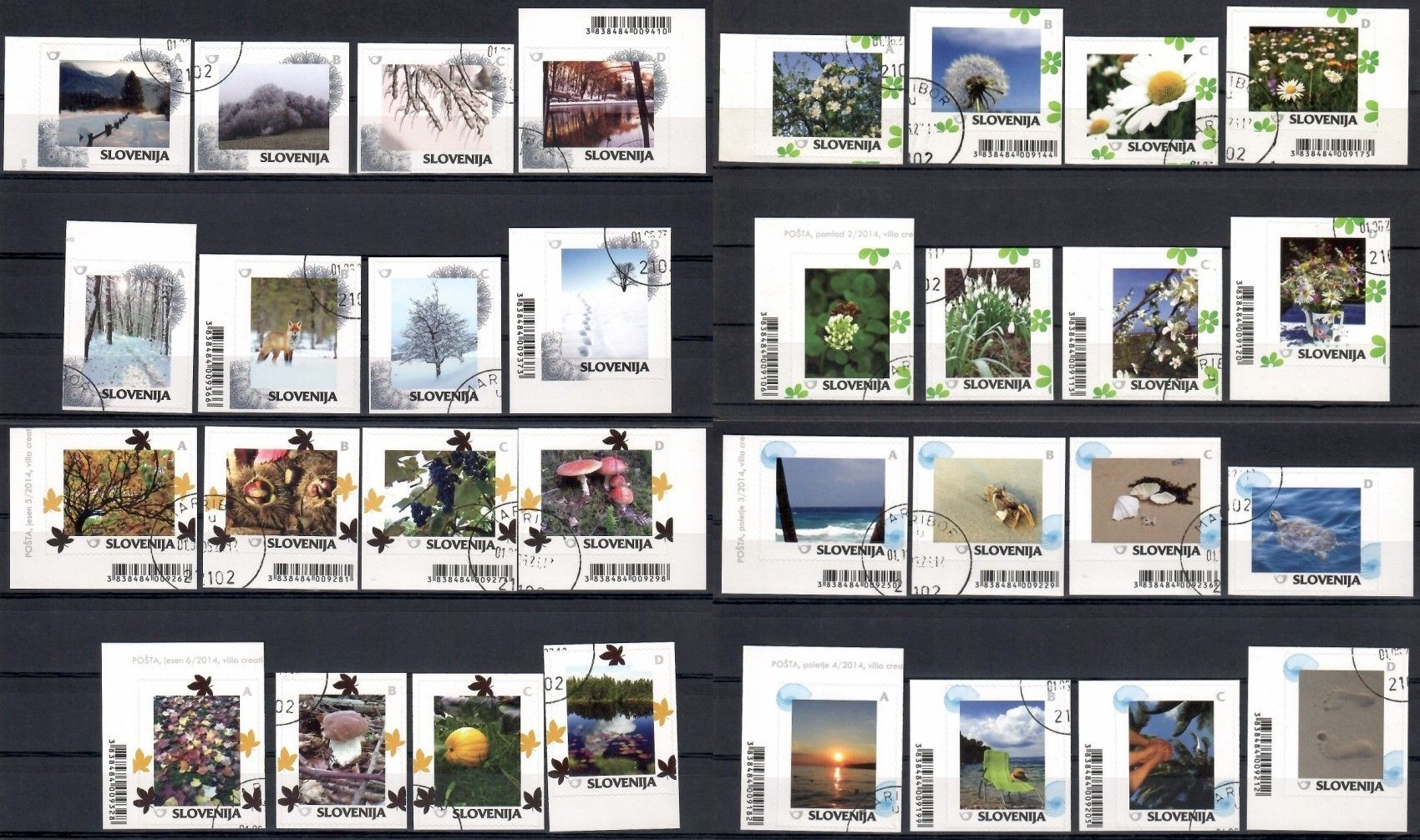
Task: Click the 'POŠTA, poletje 4/2014' label
Action: pos(838,665)
